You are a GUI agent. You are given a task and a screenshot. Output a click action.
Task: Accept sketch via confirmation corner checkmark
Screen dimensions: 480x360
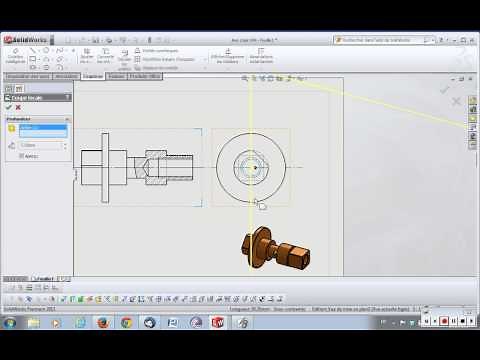[x=444, y=89]
